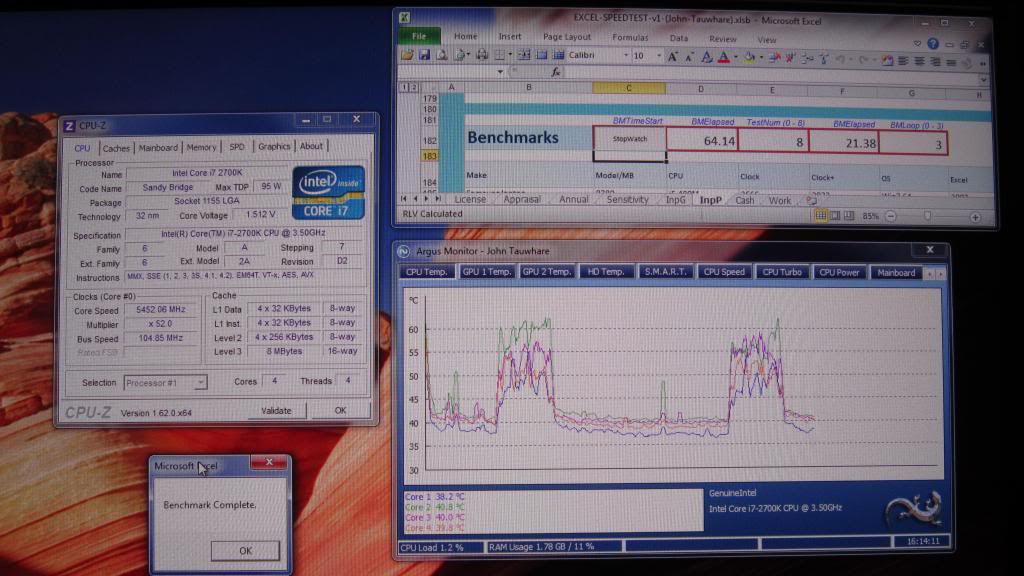The width and height of the screenshot is (1024, 576).
Task: Click Zoom Out minus button in Excel
Action: point(890,216)
